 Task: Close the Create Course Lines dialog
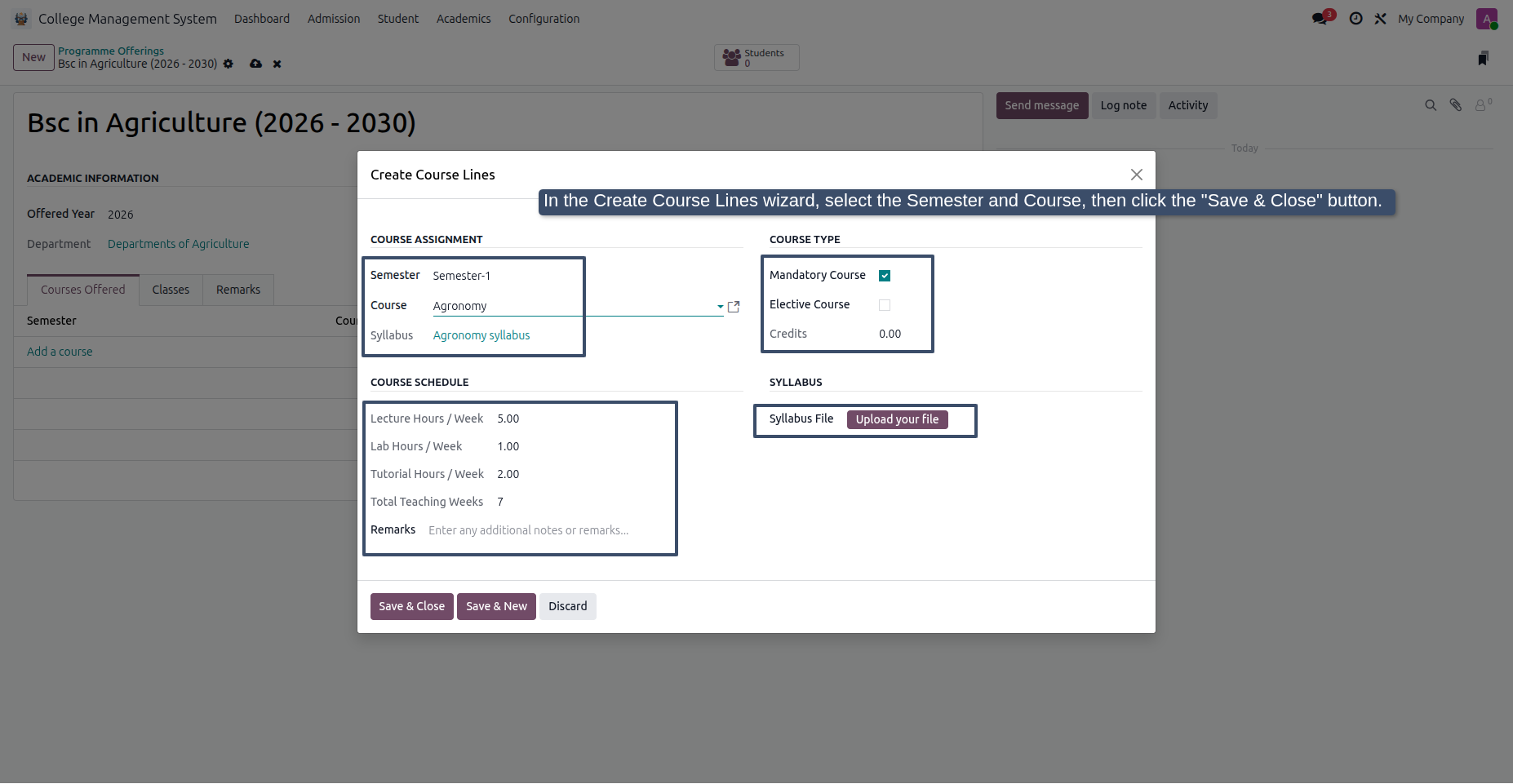[1136, 175]
